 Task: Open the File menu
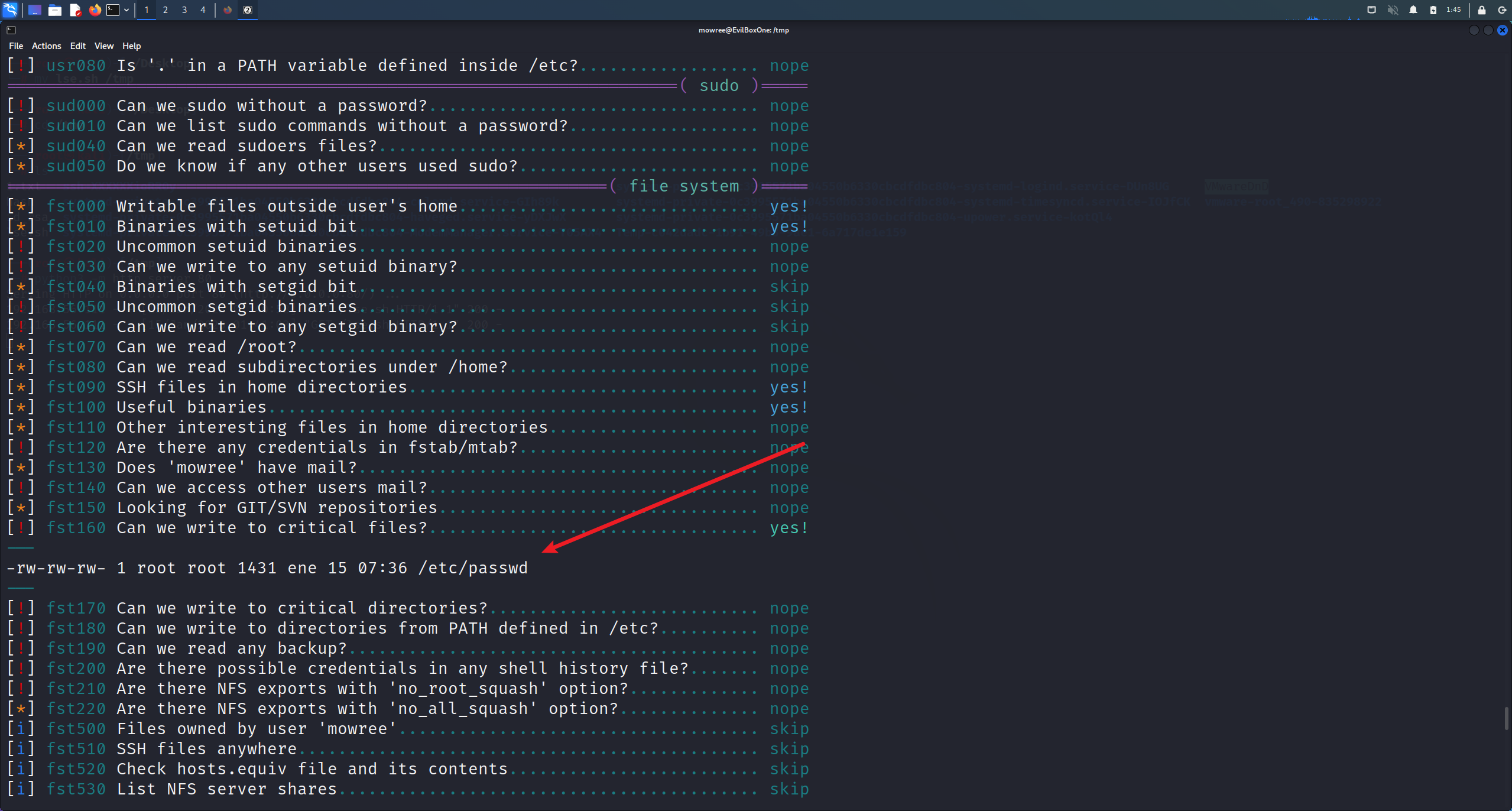point(16,46)
